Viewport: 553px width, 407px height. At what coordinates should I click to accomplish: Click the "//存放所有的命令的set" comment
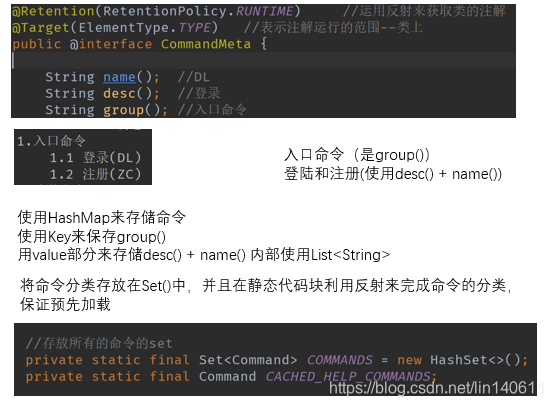pyautogui.click(x=99, y=343)
